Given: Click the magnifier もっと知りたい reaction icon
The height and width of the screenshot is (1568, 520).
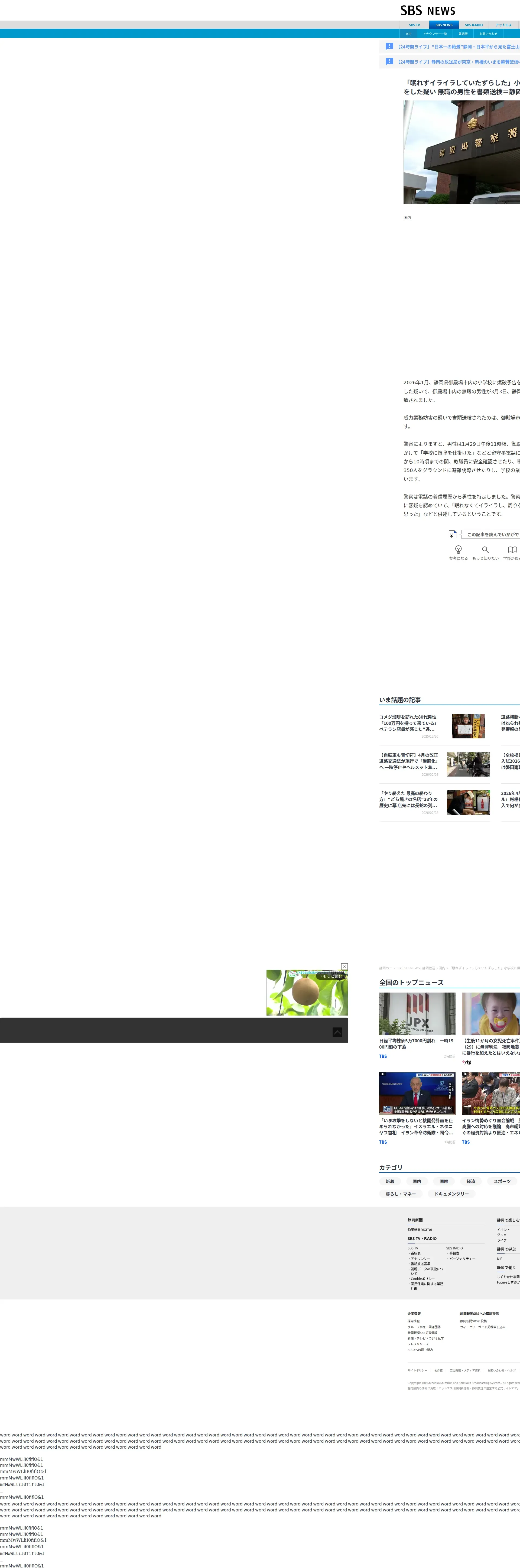Looking at the screenshot, I should (x=485, y=550).
